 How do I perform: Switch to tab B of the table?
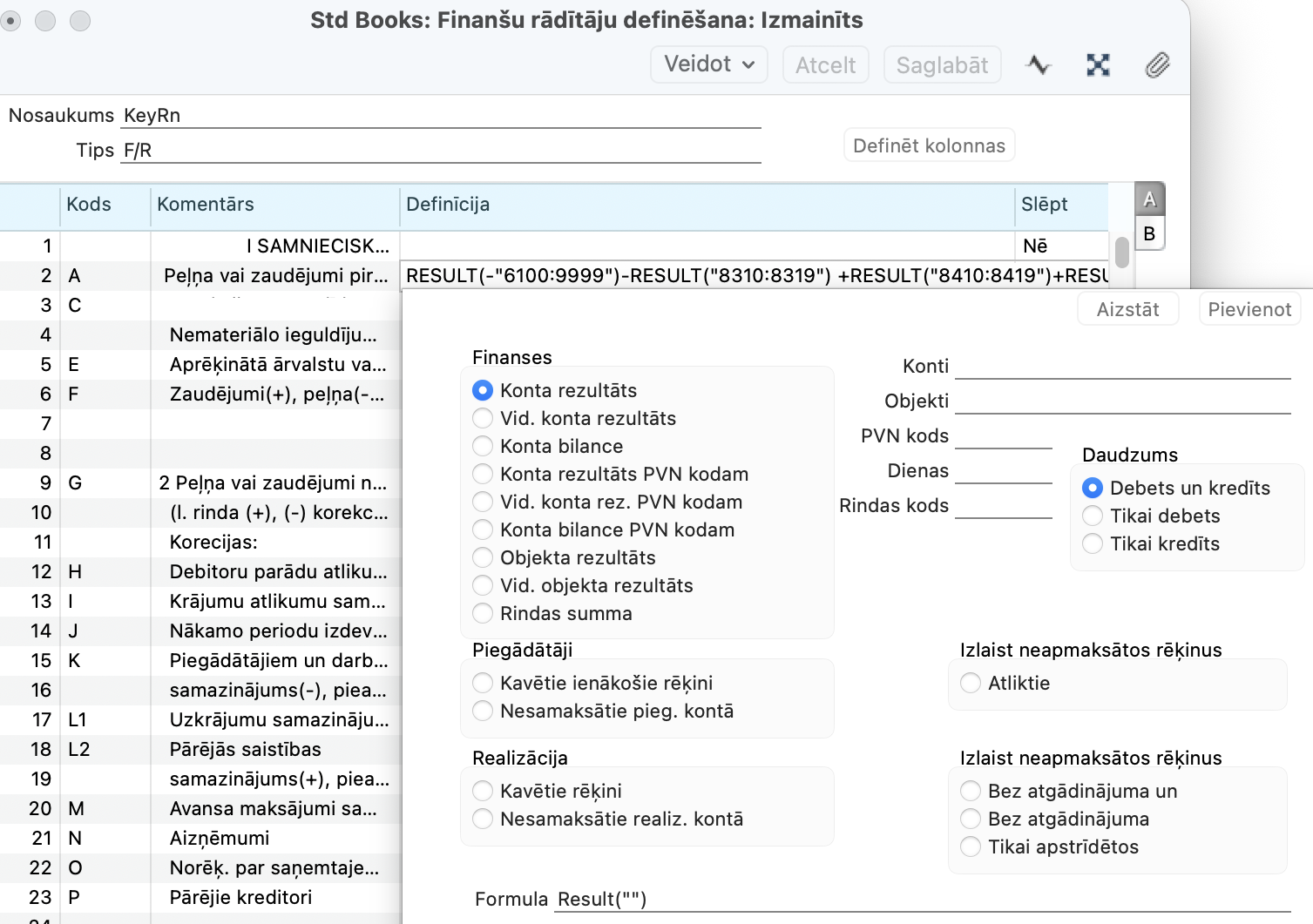1149,234
